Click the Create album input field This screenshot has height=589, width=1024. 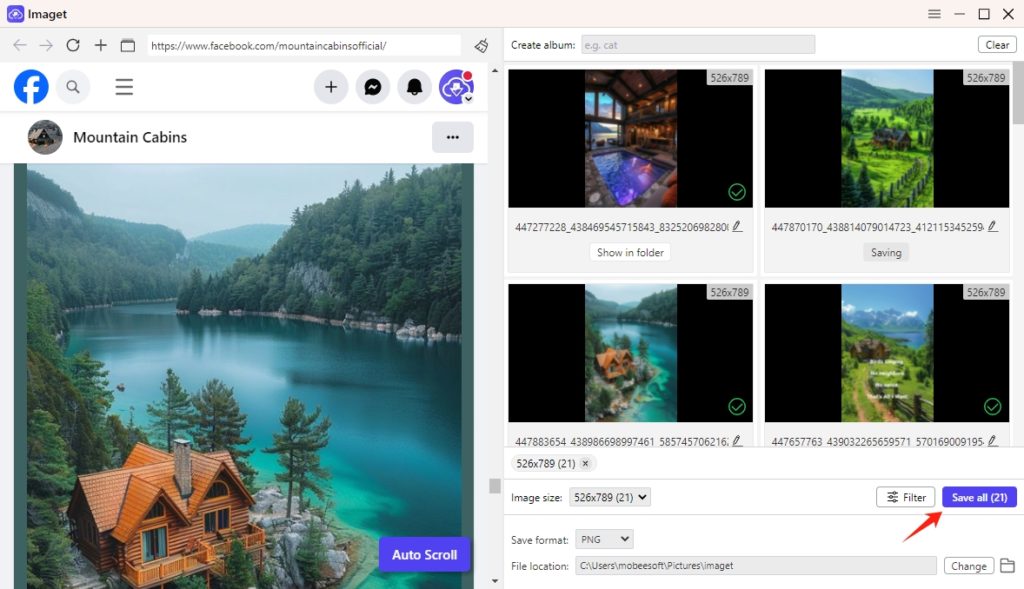[698, 43]
